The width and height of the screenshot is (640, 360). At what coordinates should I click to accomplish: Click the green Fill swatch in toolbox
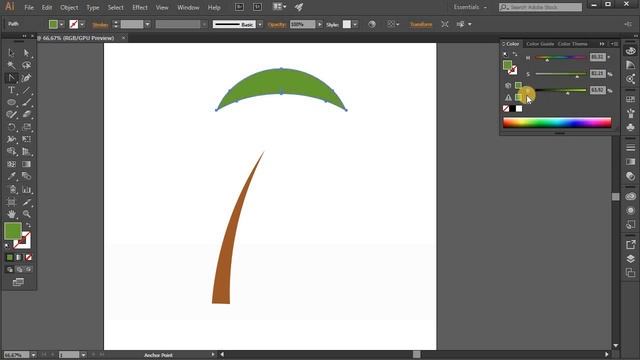point(12,231)
